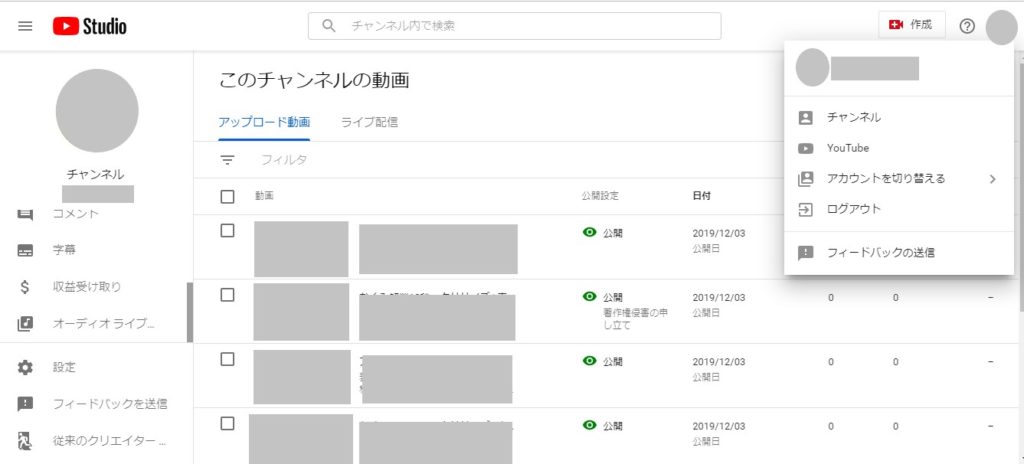This screenshot has height=464, width=1024.
Task: Click third row's green eye 公開 icon
Action: [x=589, y=360]
